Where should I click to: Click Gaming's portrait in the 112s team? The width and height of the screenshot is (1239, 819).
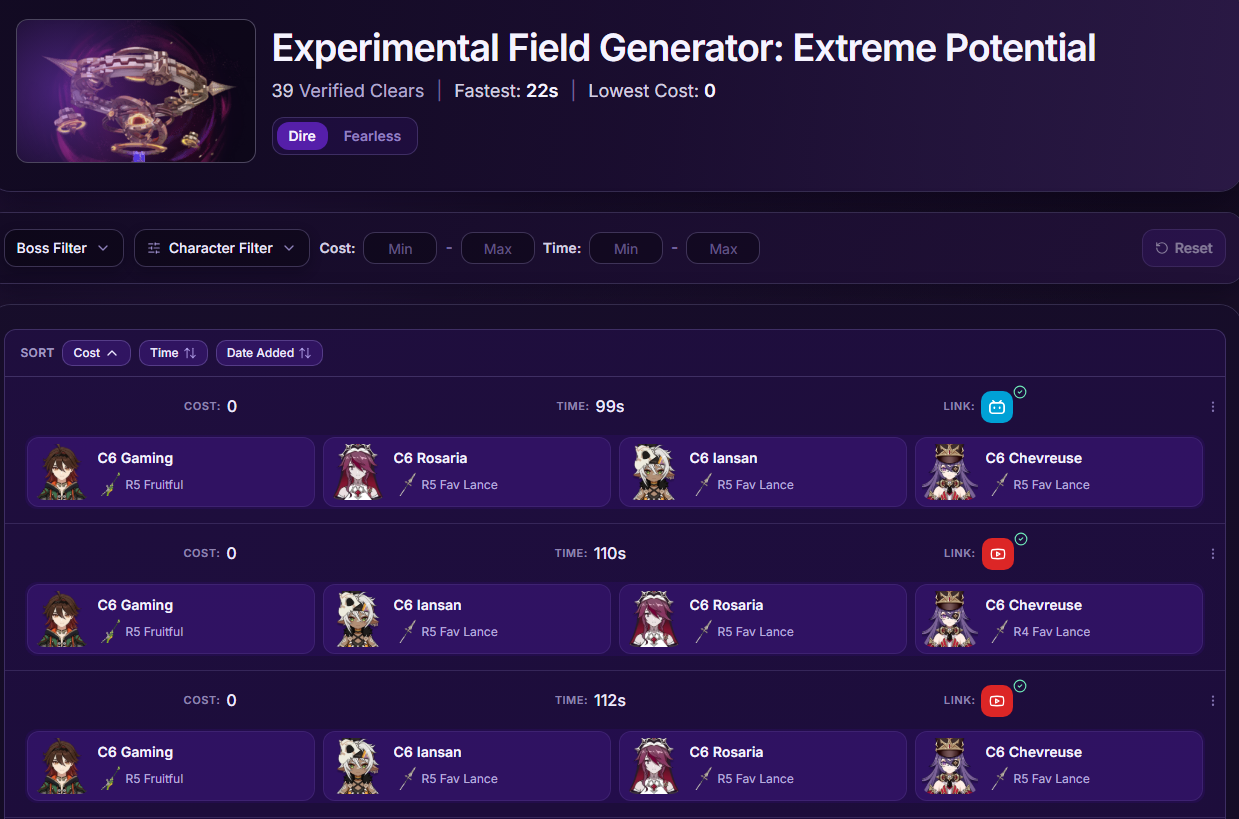62,766
